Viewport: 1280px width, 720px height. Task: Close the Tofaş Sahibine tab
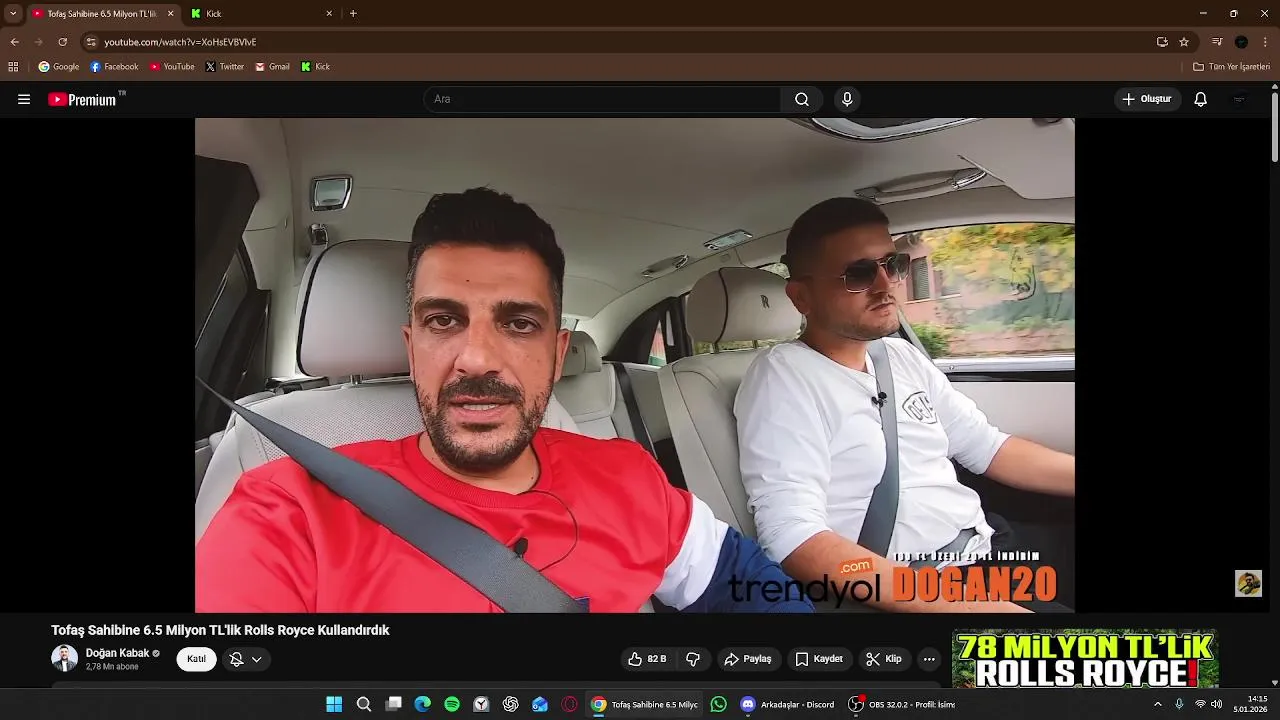[170, 13]
